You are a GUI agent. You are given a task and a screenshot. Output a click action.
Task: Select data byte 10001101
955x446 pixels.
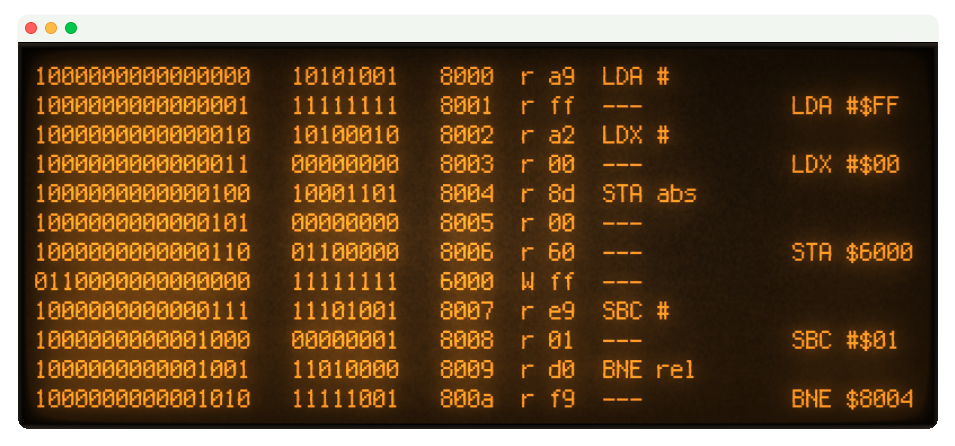coord(345,194)
